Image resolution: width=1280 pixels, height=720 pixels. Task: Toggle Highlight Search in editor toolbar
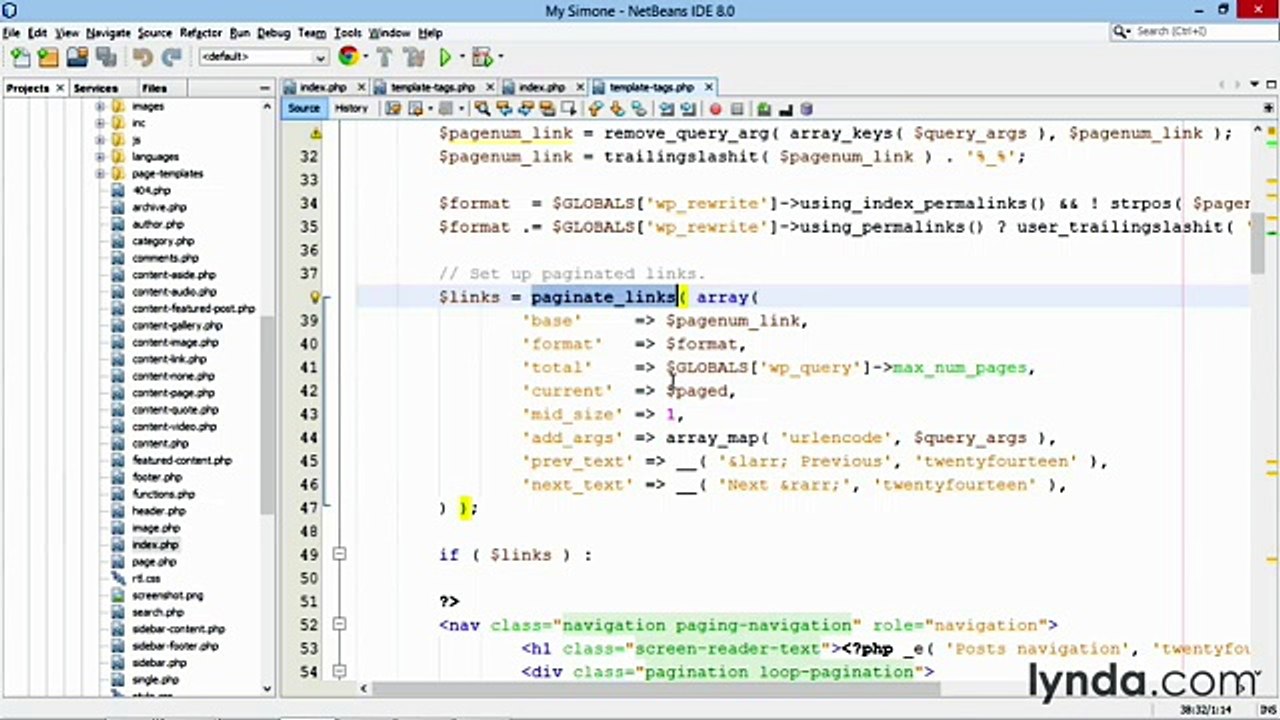coord(547,108)
